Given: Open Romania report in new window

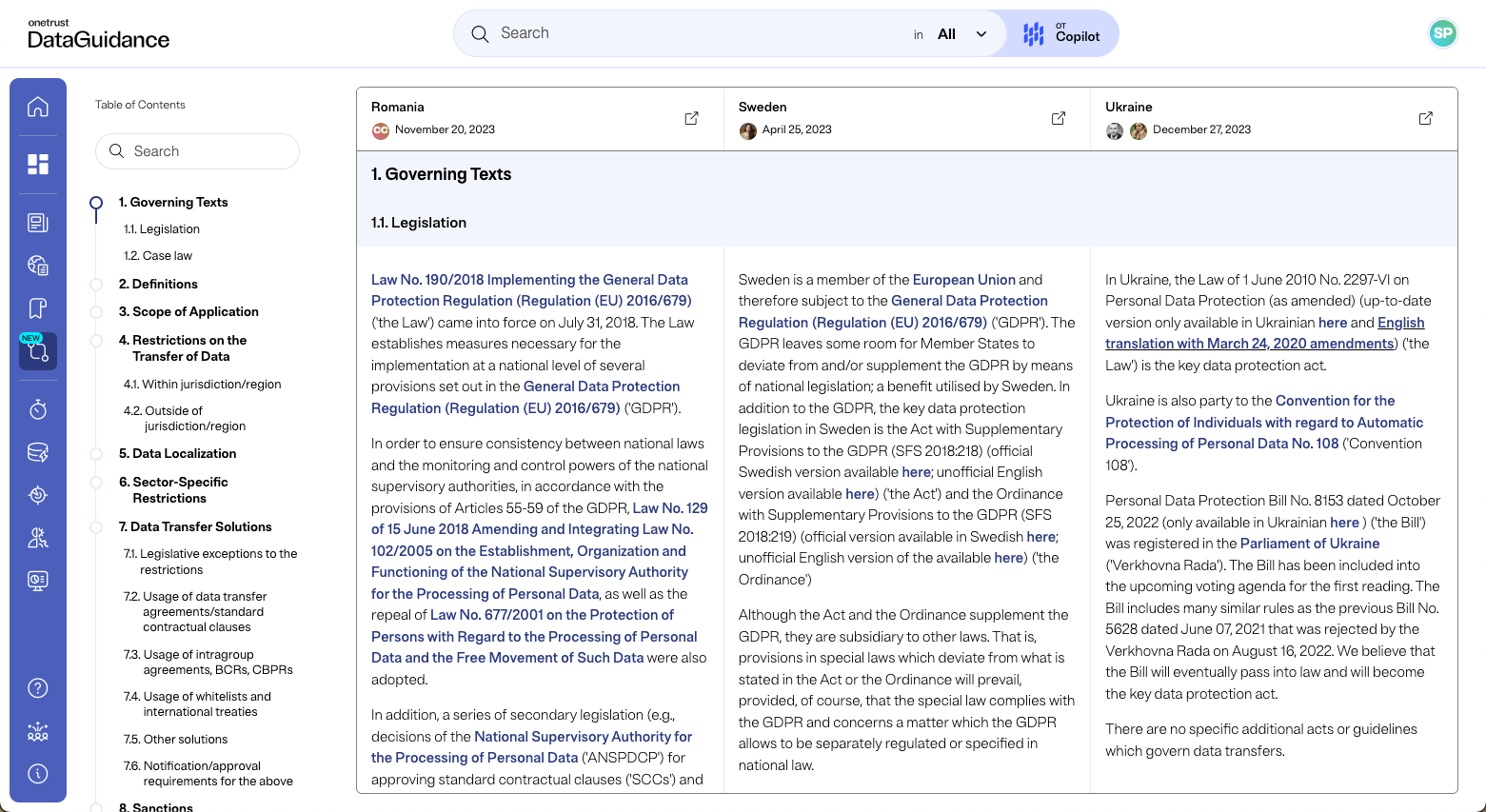Looking at the screenshot, I should pyautogui.click(x=691, y=118).
